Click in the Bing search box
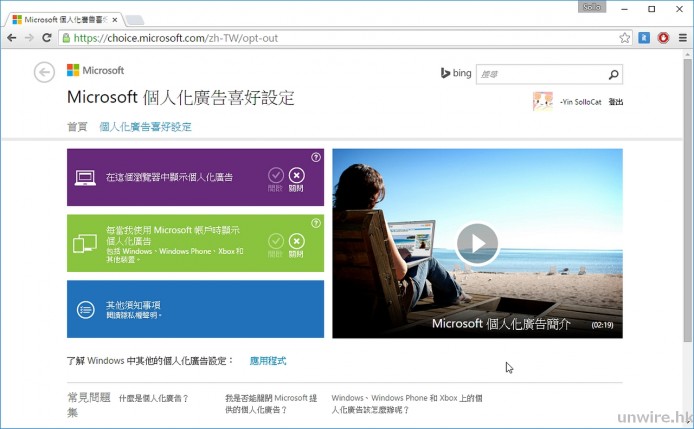 click(540, 74)
